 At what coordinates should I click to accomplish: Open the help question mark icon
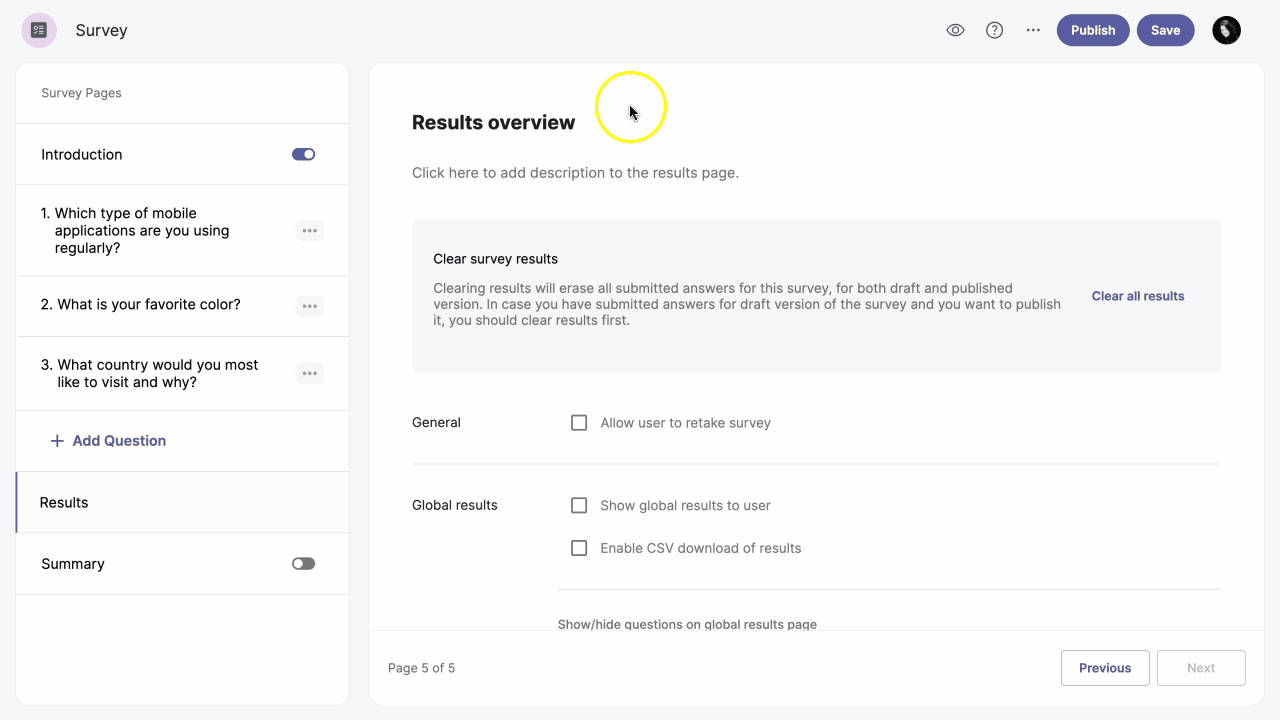pyautogui.click(x=994, y=30)
